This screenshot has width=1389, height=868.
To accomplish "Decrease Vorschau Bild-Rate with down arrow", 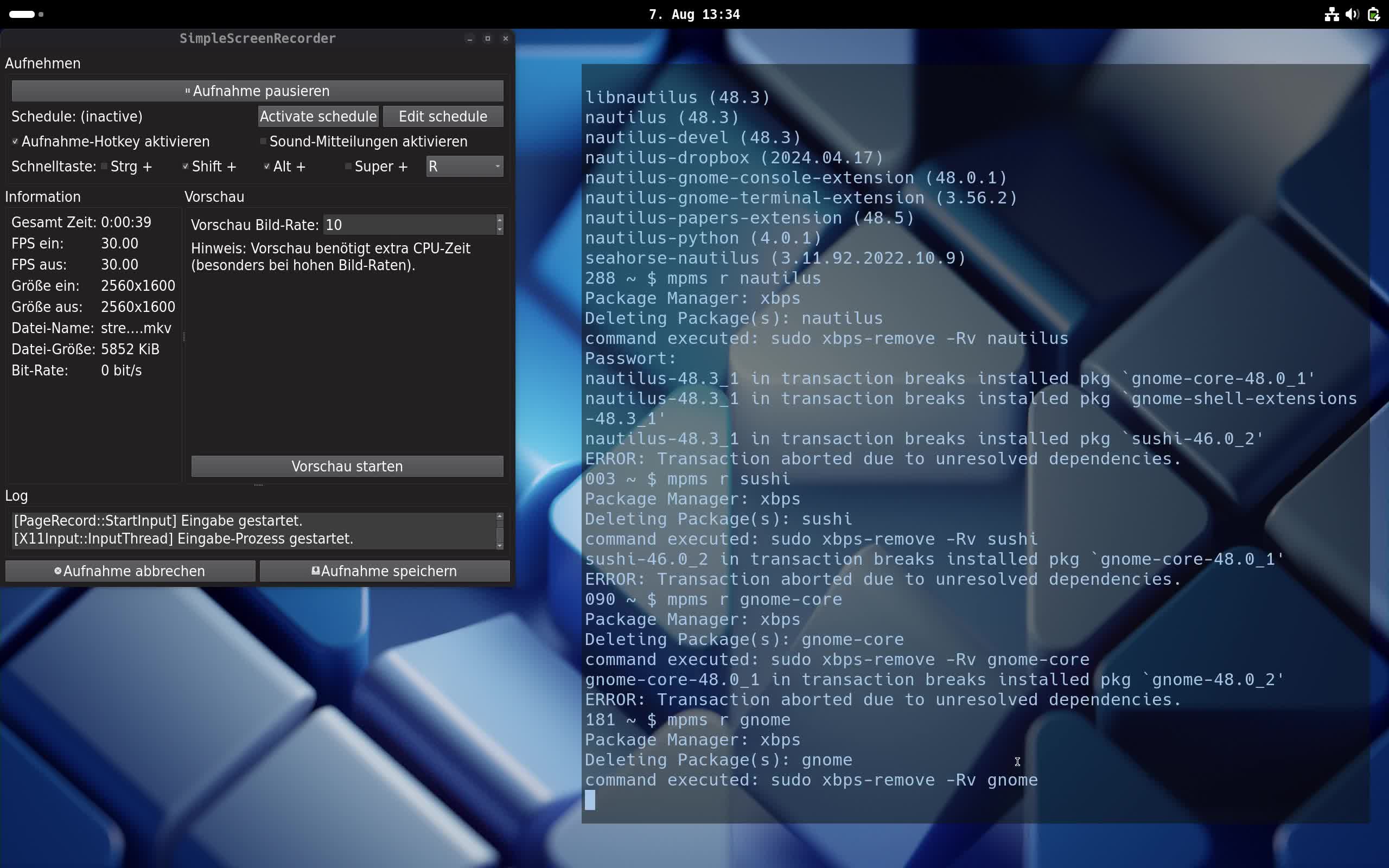I will pyautogui.click(x=499, y=229).
